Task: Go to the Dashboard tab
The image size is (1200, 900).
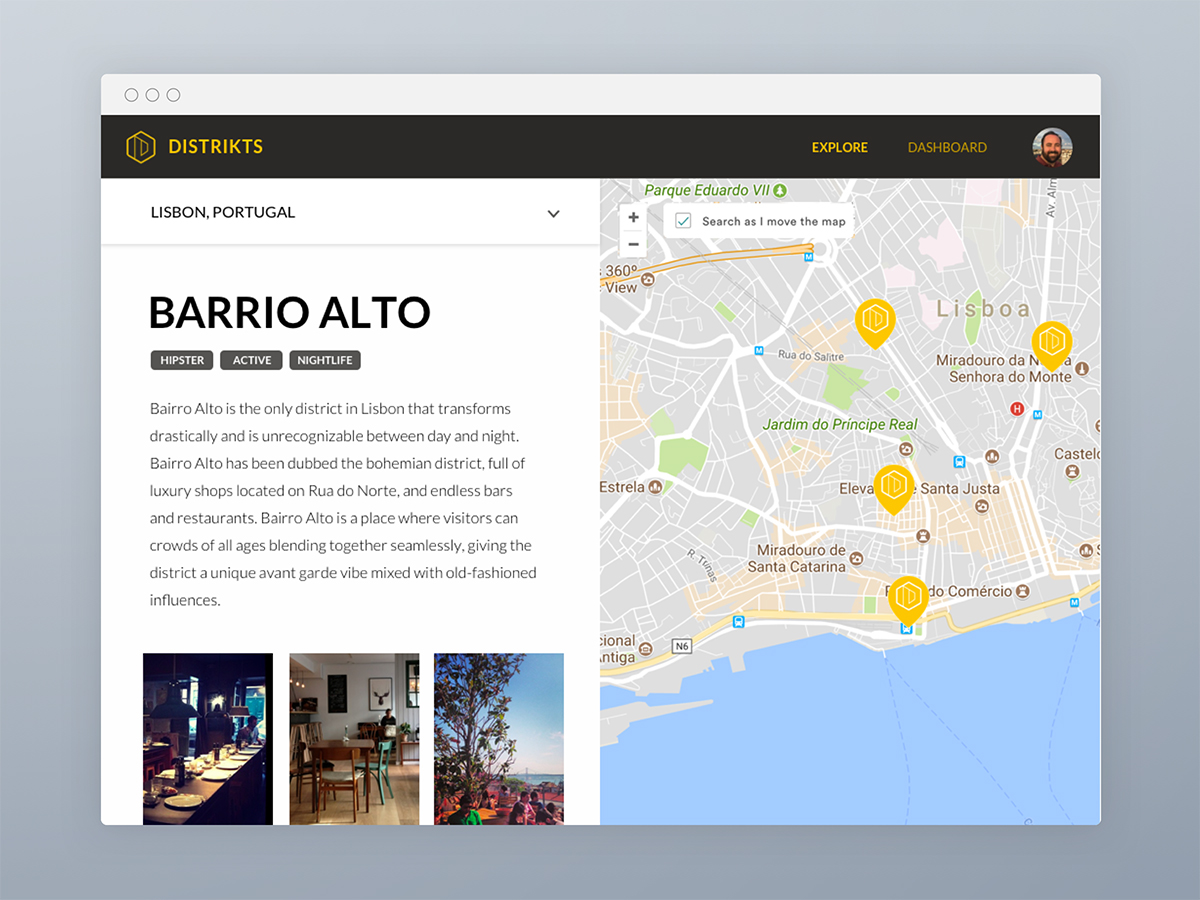Action: tap(947, 147)
